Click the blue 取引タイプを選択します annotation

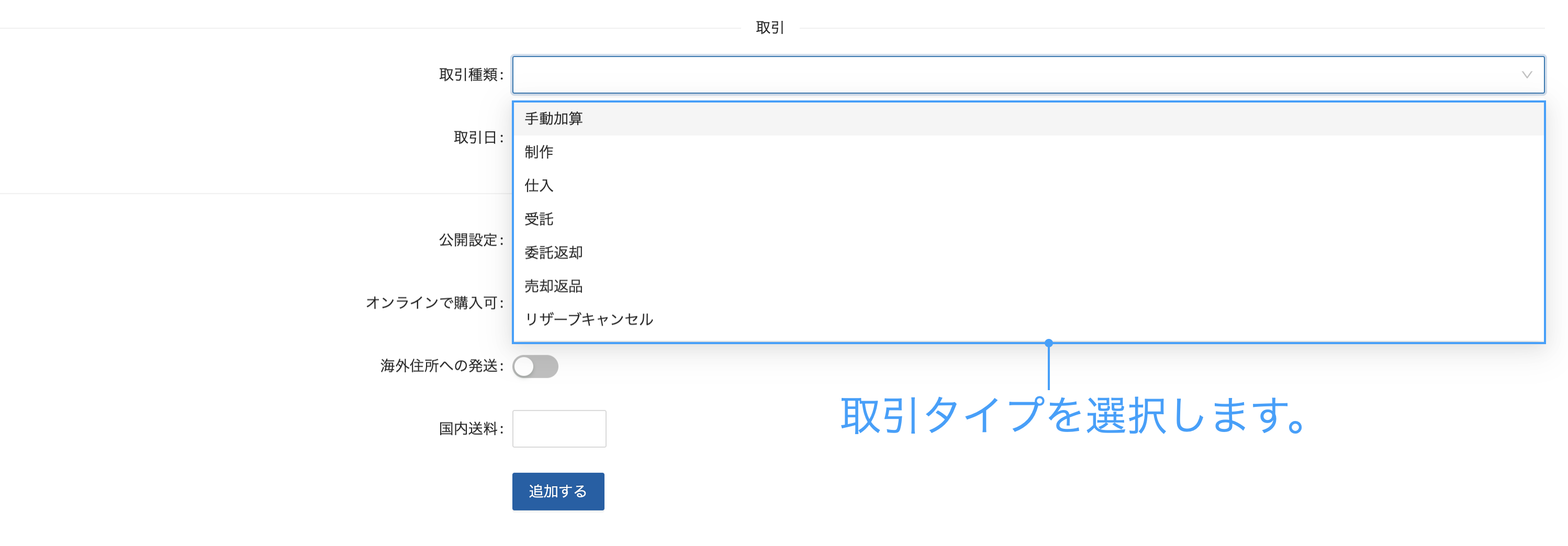tap(1073, 415)
